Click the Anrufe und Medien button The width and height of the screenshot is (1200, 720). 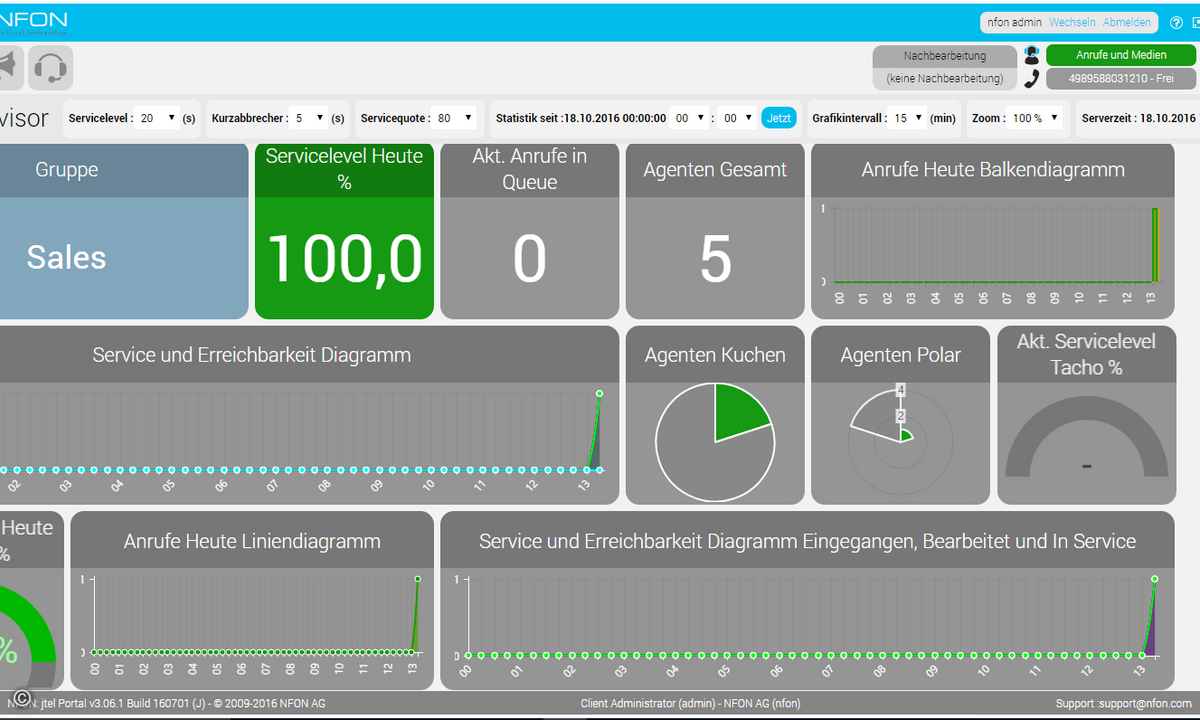coord(1121,55)
